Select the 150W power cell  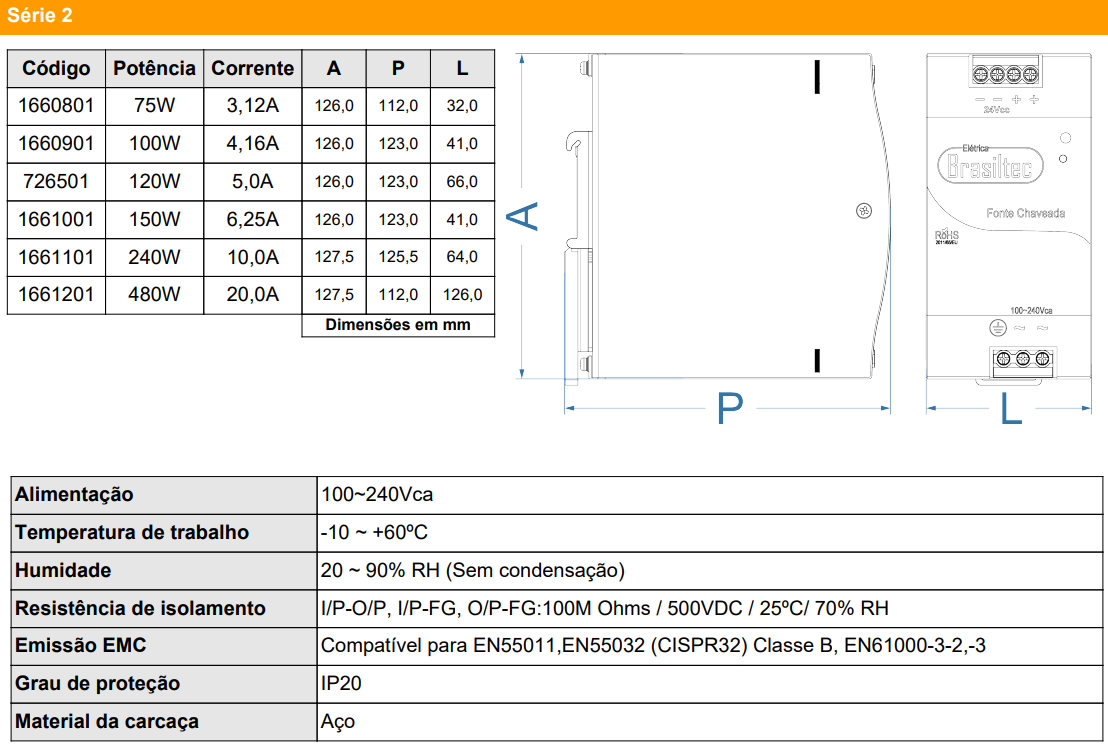pos(155,220)
